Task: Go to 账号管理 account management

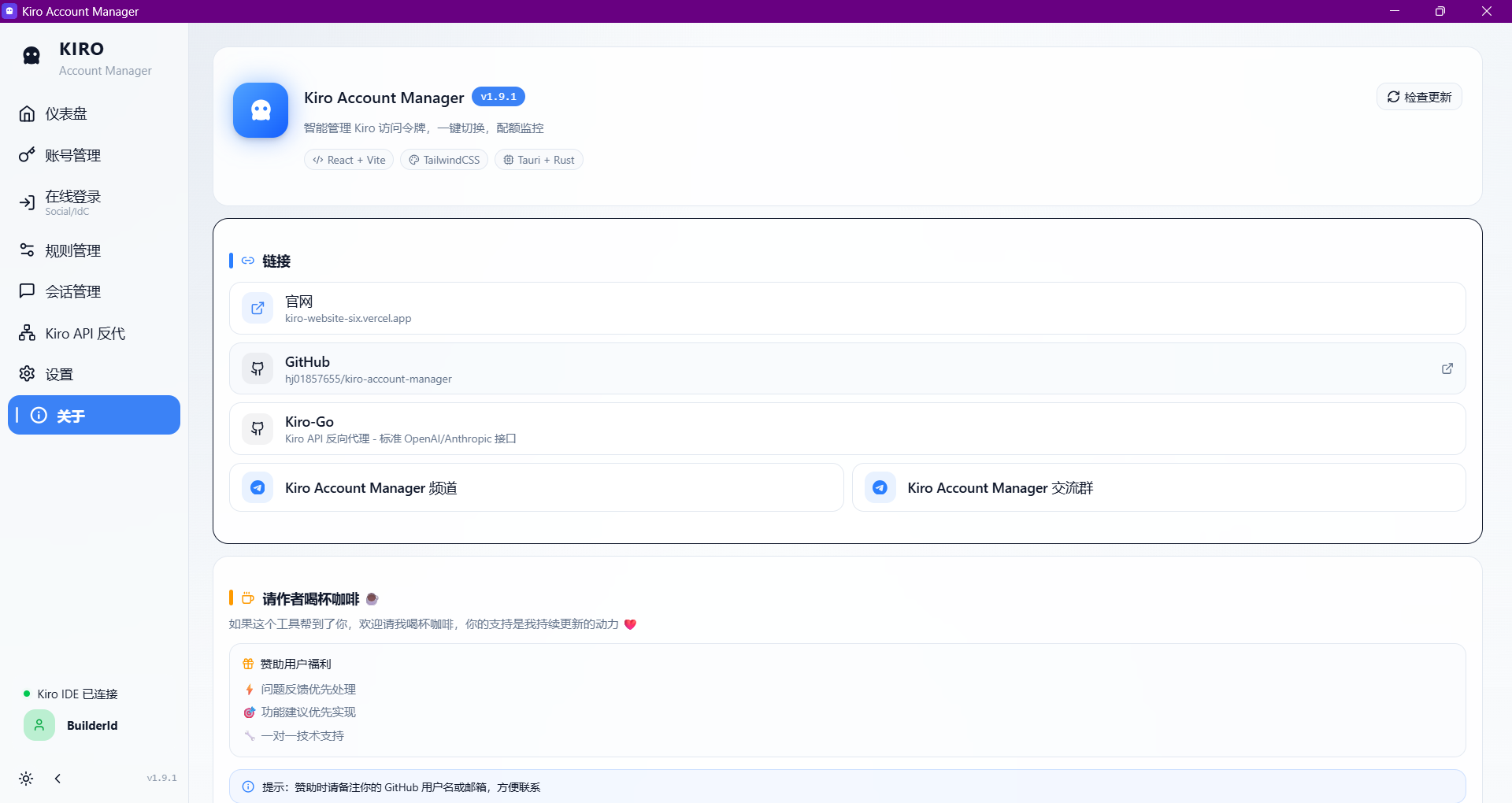Action: [x=94, y=155]
